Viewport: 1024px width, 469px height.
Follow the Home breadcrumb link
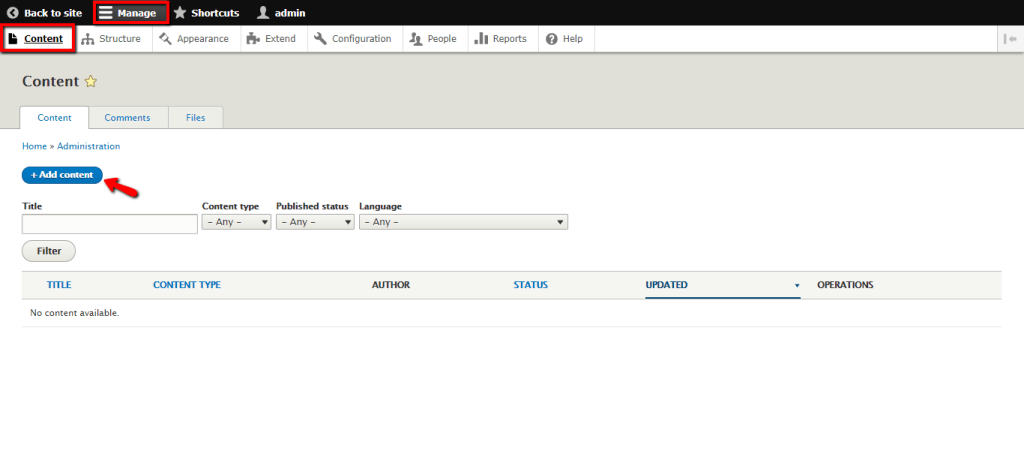click(x=34, y=146)
